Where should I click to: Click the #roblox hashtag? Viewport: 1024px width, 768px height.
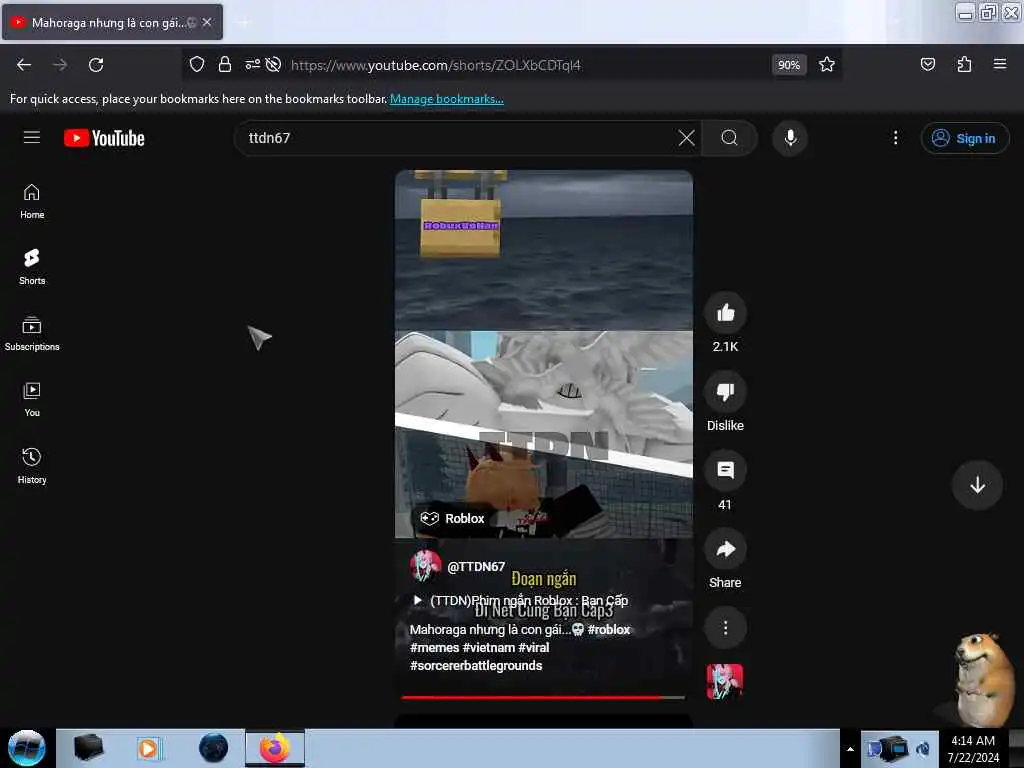[x=609, y=630]
